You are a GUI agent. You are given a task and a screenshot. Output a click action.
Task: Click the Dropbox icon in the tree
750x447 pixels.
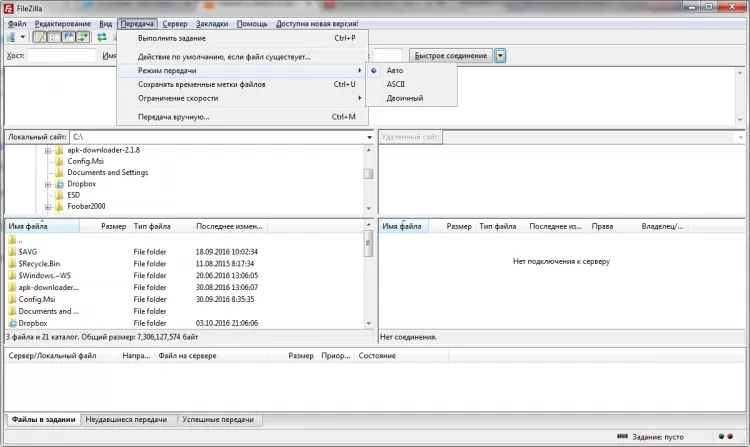click(x=59, y=184)
